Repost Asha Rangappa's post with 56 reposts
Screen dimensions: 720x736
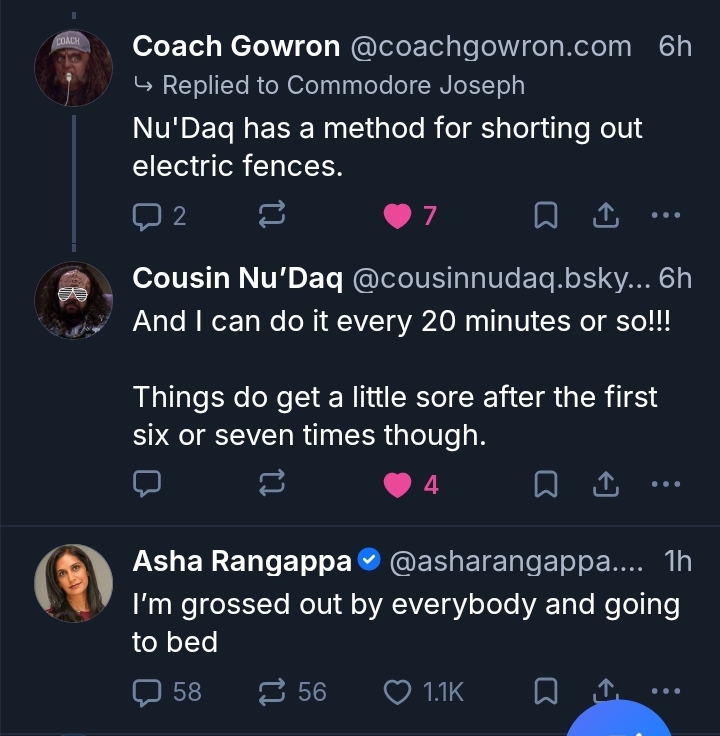[x=273, y=691]
